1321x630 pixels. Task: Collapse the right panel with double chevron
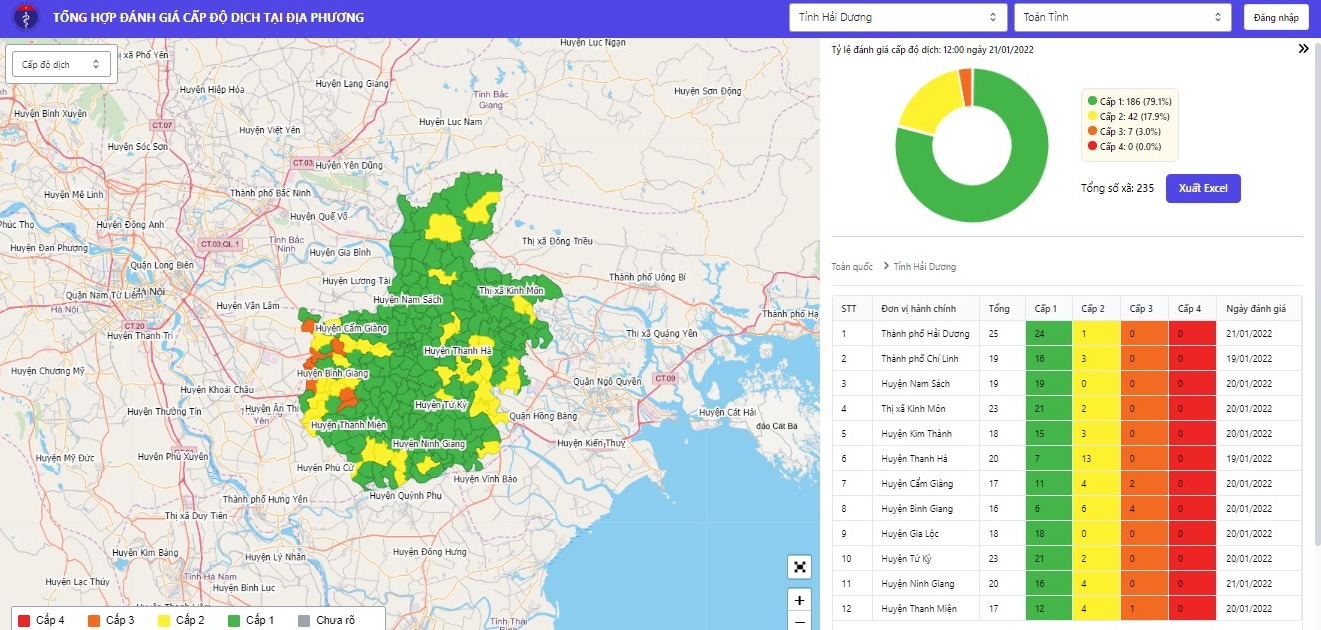pyautogui.click(x=1304, y=49)
